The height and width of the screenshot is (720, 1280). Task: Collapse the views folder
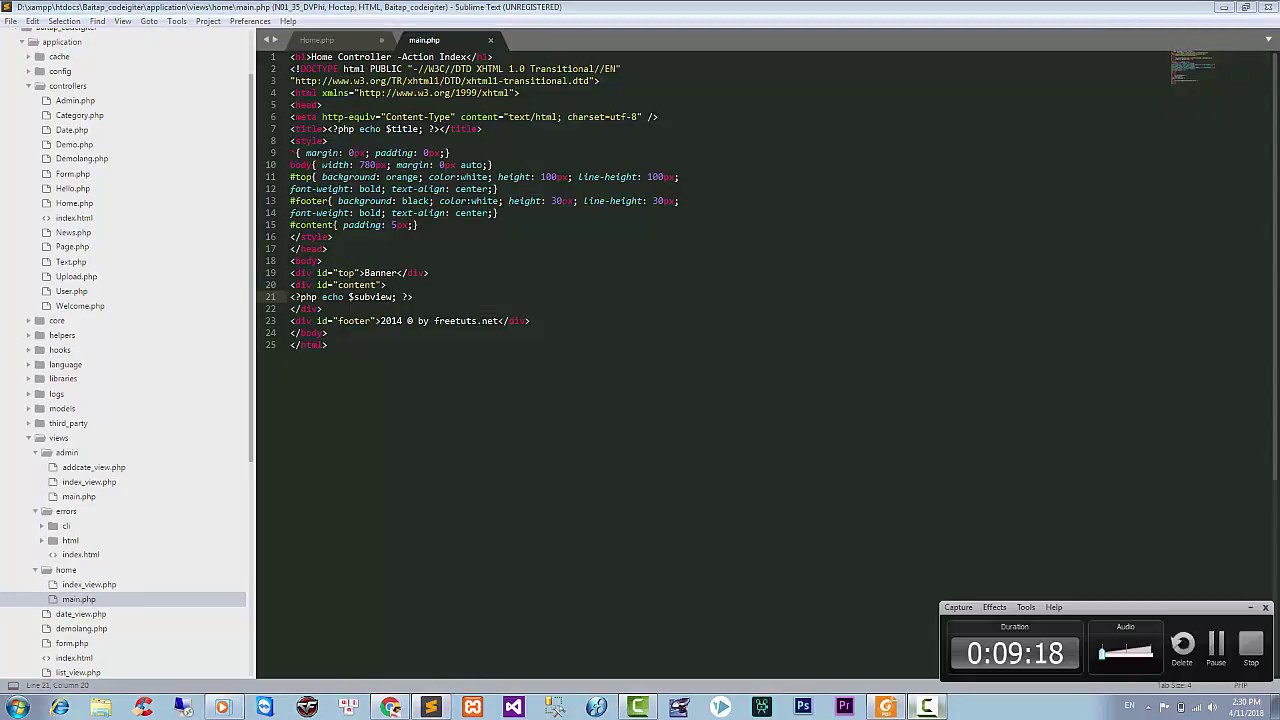pyautogui.click(x=28, y=438)
